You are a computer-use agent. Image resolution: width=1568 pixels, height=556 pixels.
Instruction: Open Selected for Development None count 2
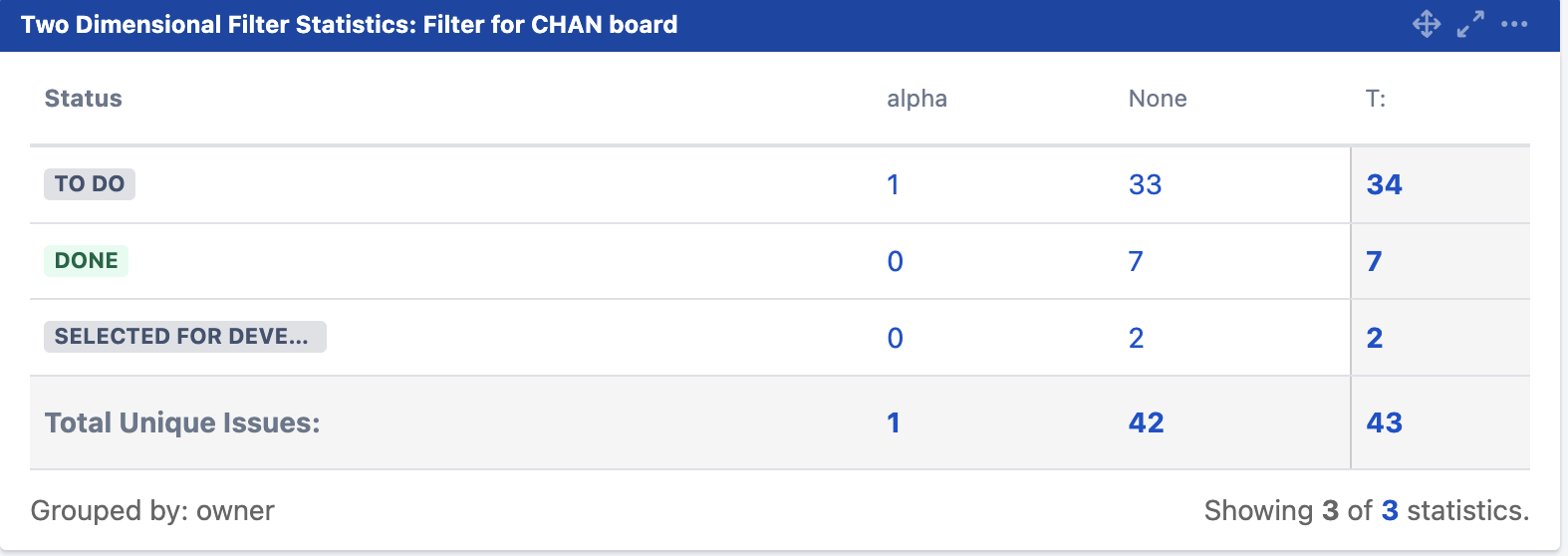tap(1136, 339)
